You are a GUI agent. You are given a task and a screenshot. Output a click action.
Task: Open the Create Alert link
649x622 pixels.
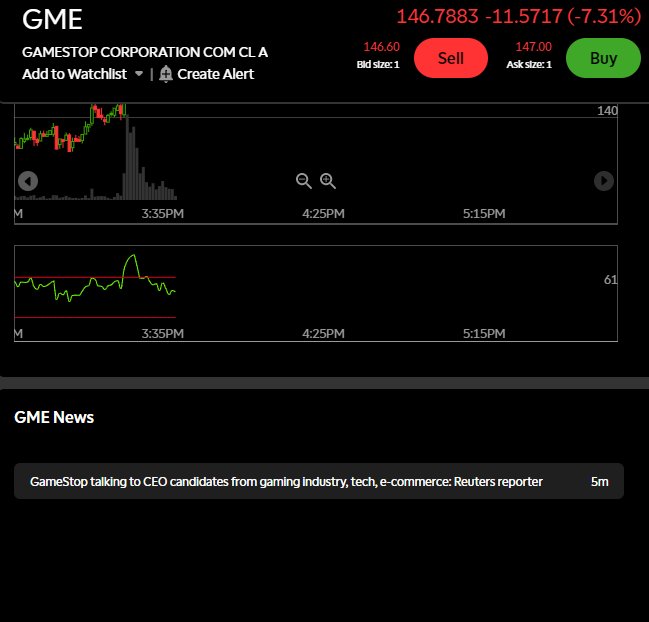(x=215, y=74)
